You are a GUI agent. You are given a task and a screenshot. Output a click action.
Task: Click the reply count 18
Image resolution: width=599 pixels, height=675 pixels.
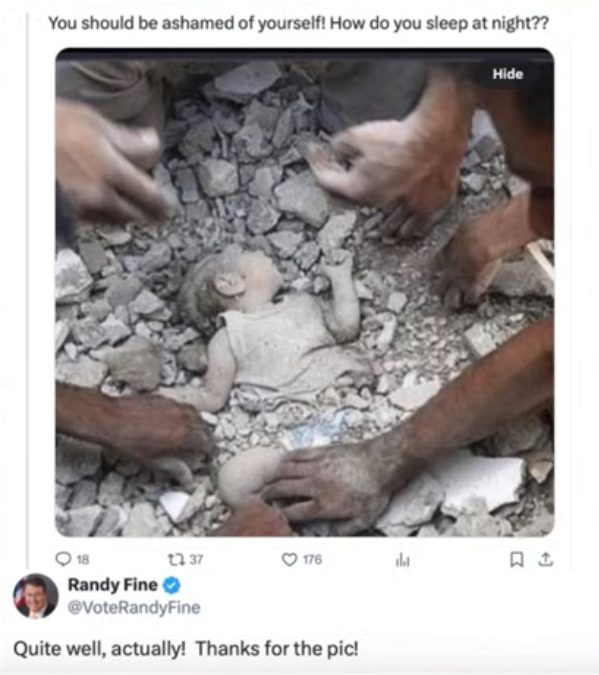pos(83,559)
